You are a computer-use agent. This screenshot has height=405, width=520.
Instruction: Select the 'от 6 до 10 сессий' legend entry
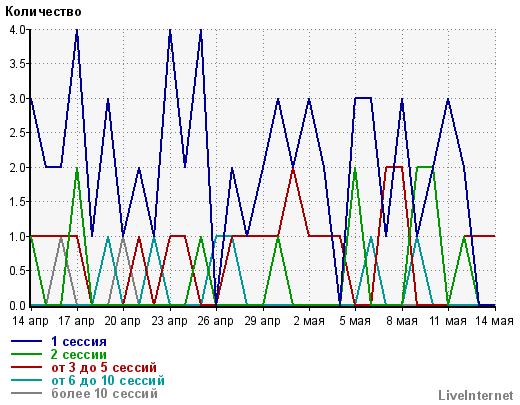[108, 380]
